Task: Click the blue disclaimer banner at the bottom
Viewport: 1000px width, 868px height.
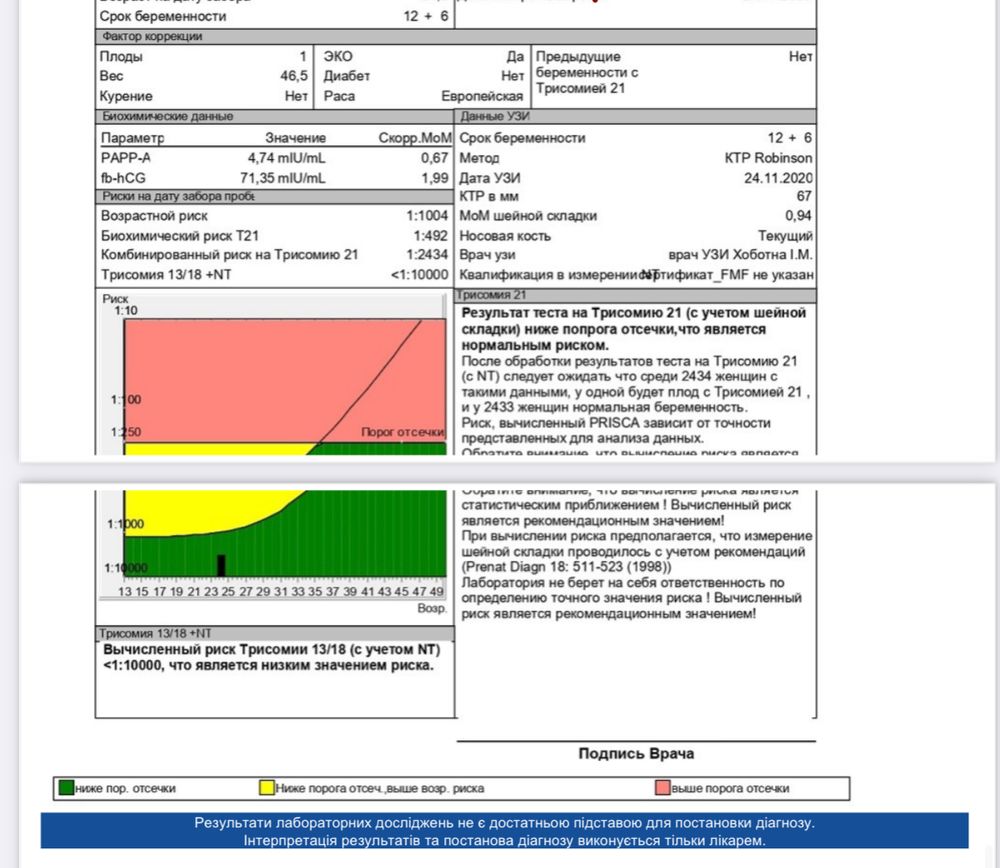Action: (x=504, y=831)
